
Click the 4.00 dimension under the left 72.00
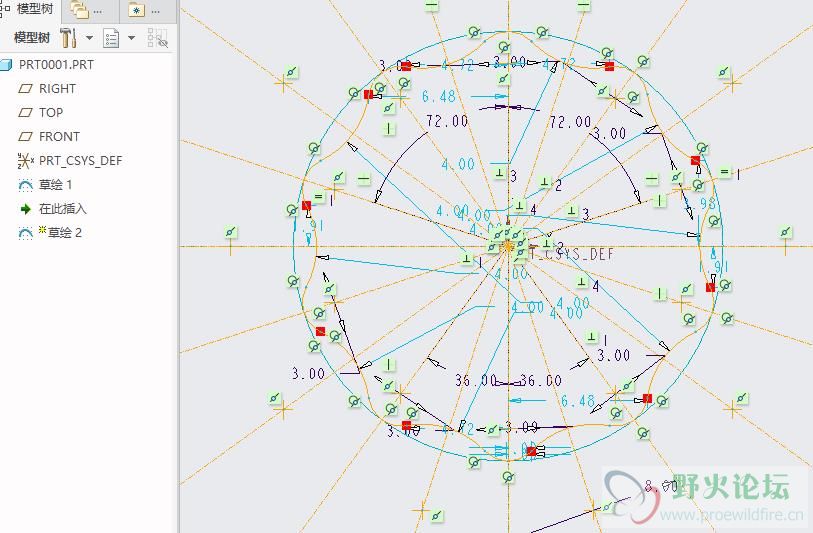tap(458, 165)
